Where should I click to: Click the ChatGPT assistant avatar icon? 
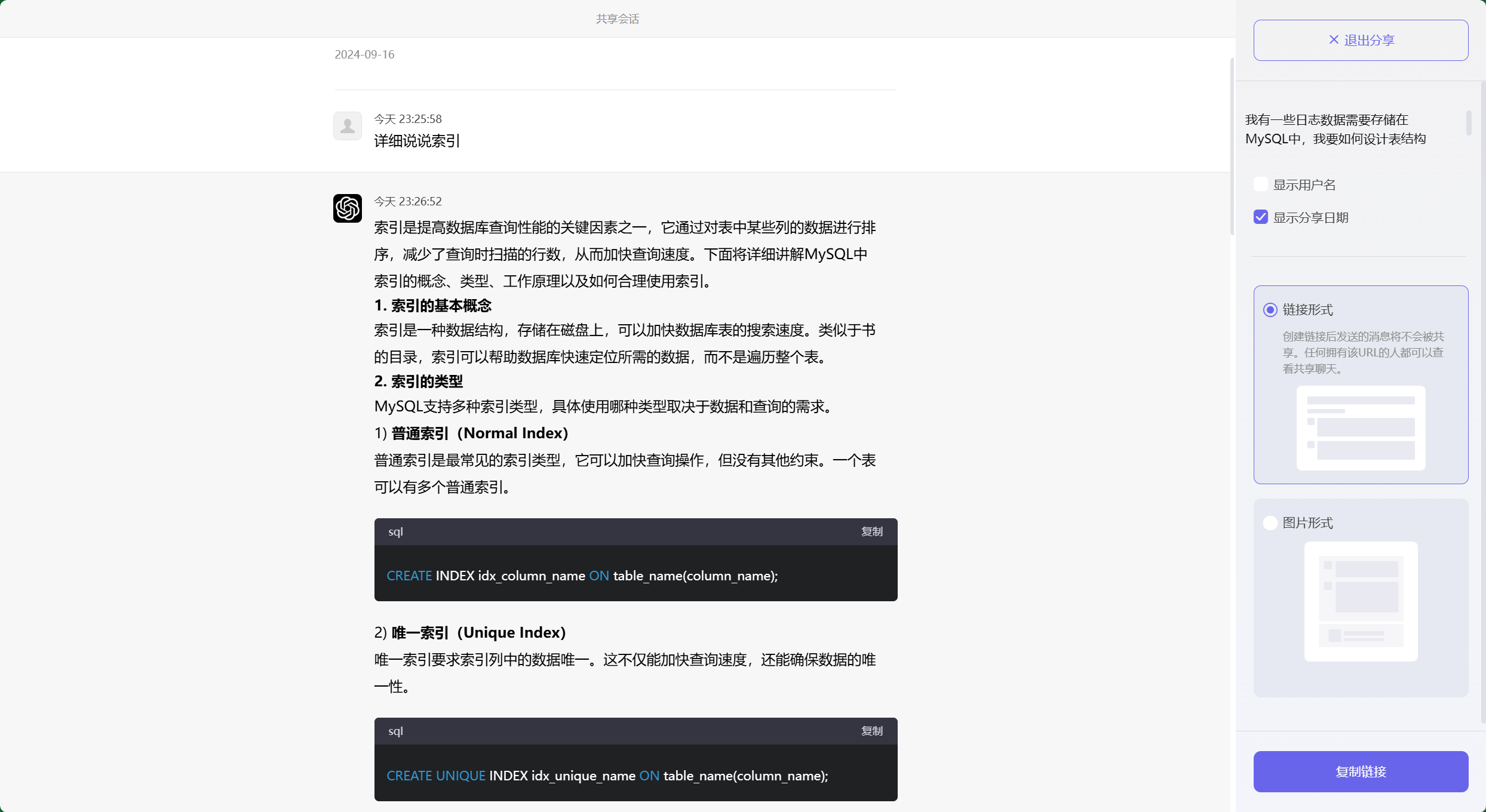(347, 208)
